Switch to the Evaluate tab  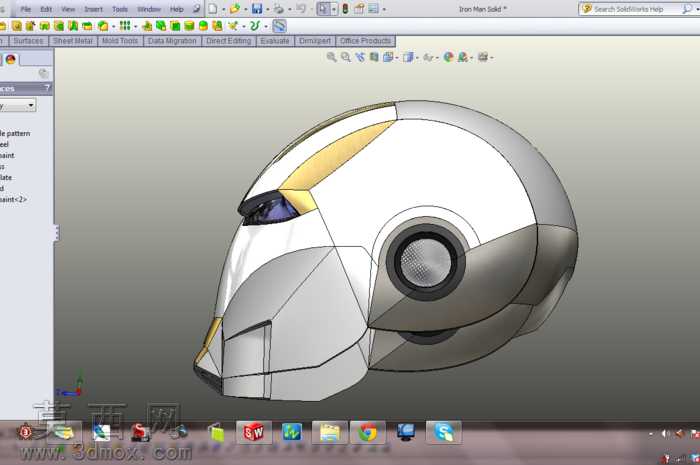tap(275, 41)
